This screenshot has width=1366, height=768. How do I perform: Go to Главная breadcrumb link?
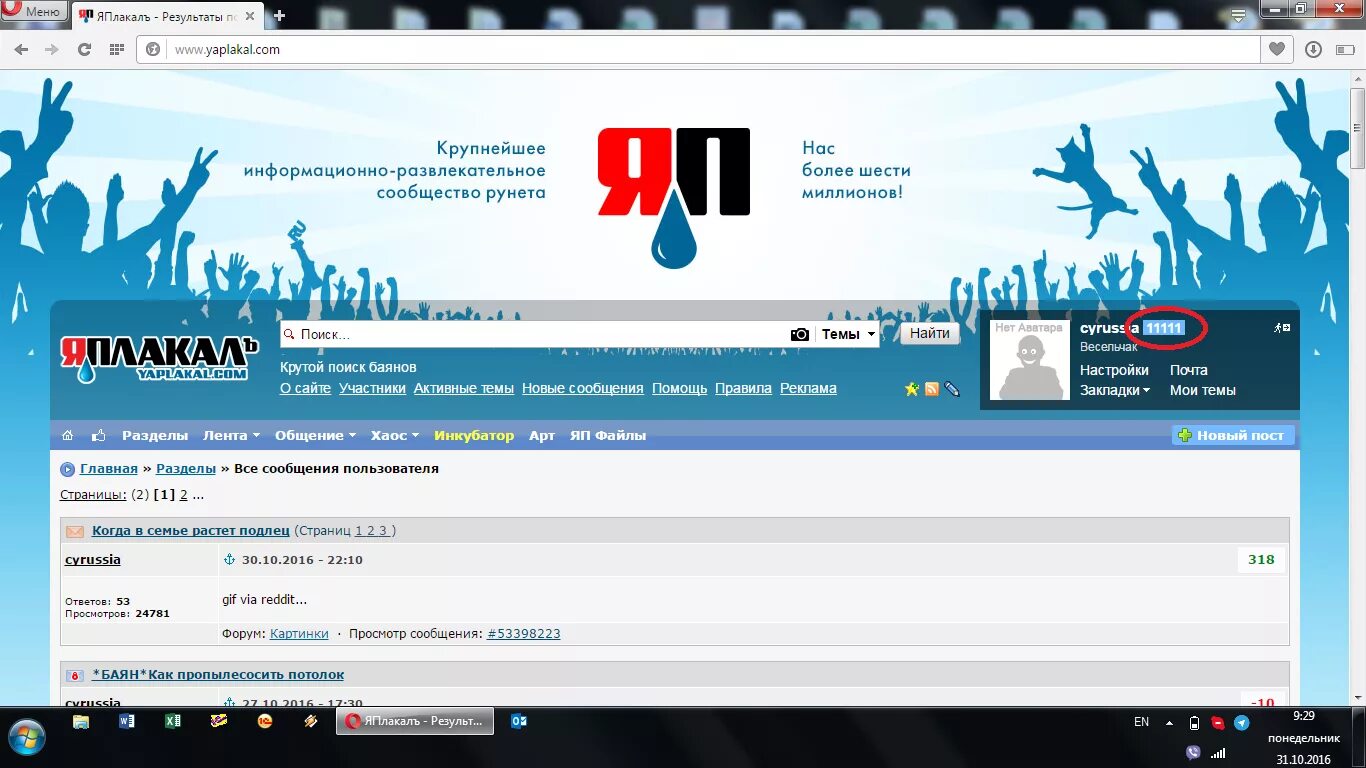click(x=109, y=468)
